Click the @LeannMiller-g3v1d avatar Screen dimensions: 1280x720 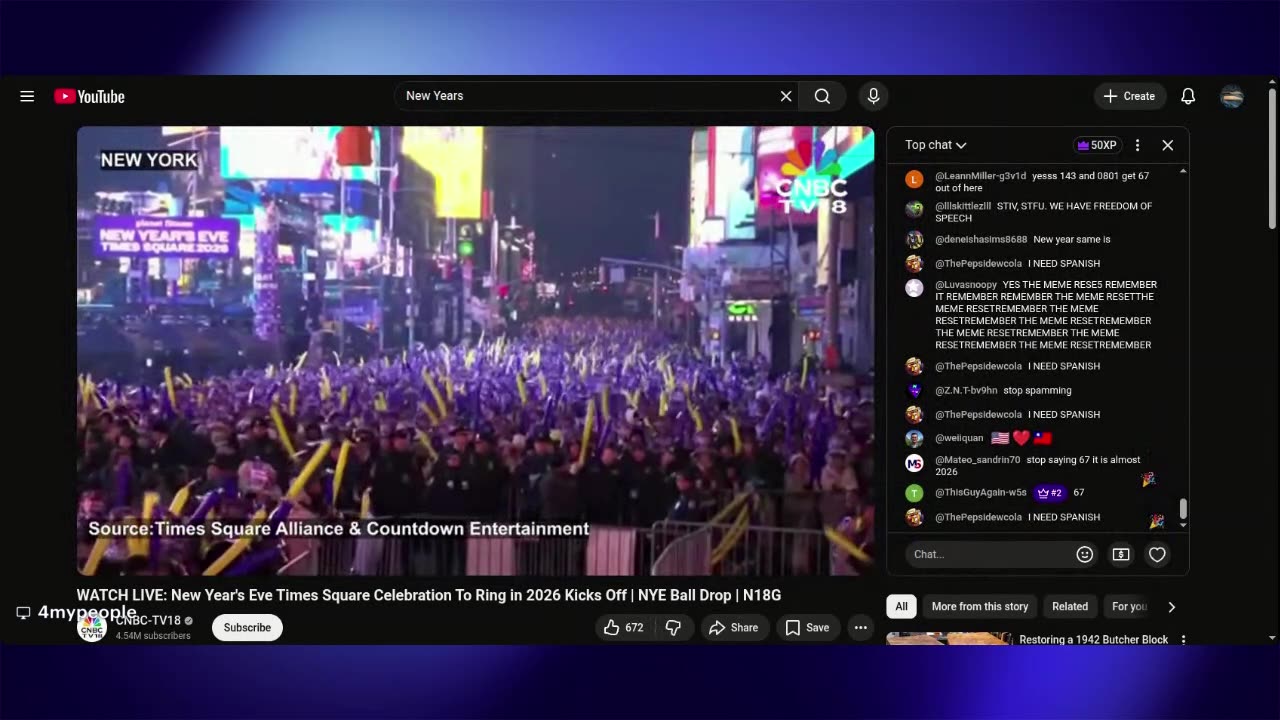point(914,179)
